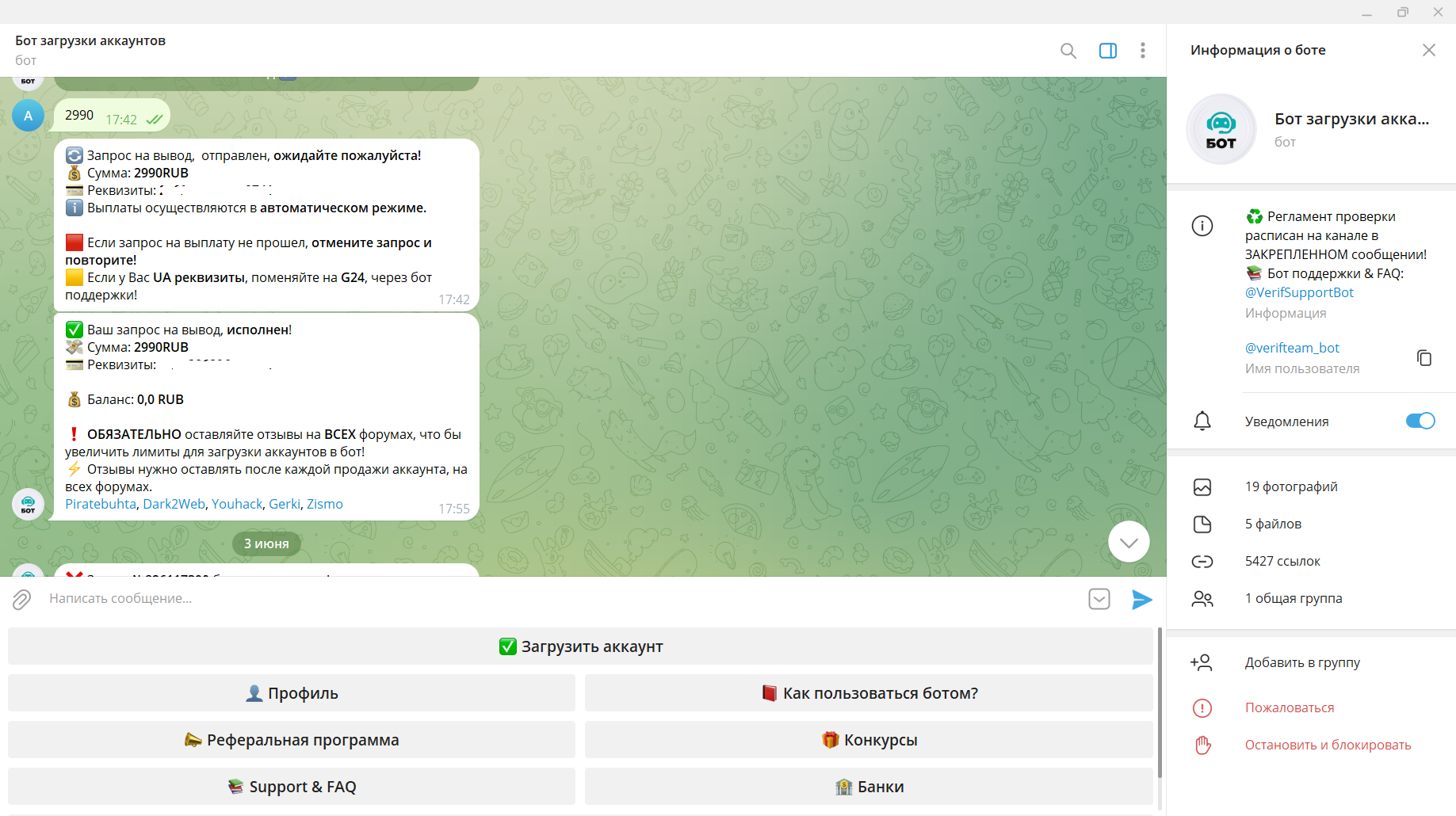Image resolution: width=1456 pixels, height=816 pixels.
Task: Toggle the right info sidebar panel icon
Action: click(1107, 51)
